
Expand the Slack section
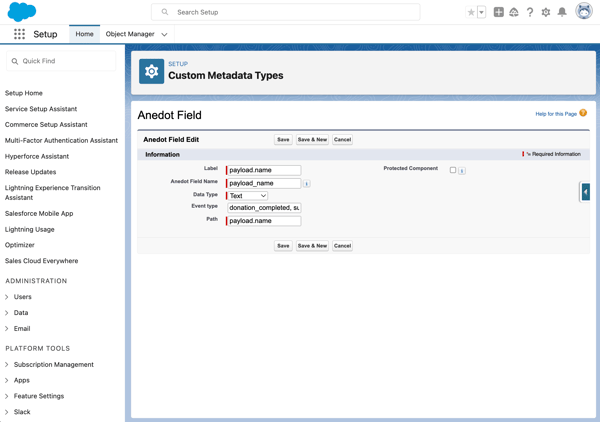(x=7, y=412)
